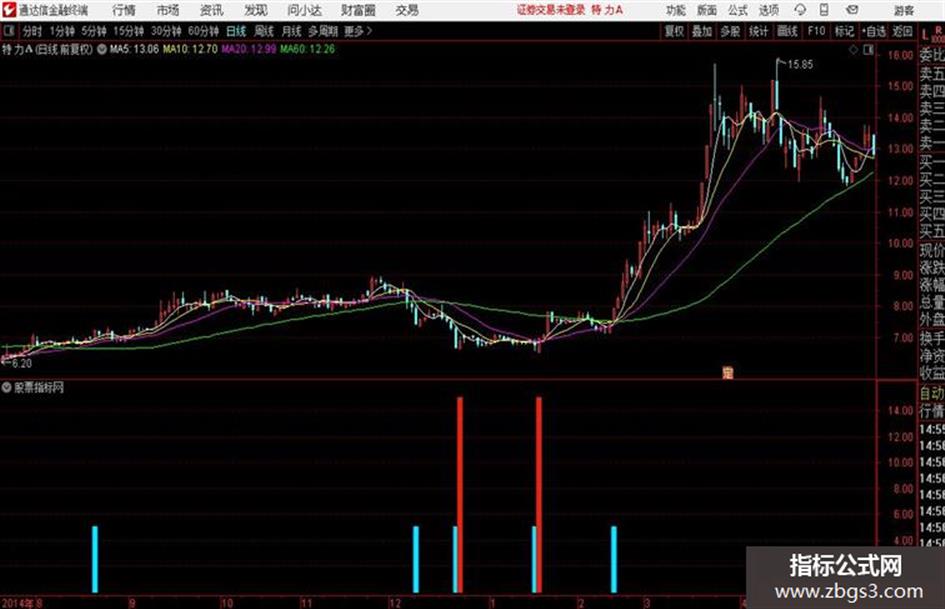Toggle the right side panel icon
Screen dimensions: 945x609
(868, 50)
